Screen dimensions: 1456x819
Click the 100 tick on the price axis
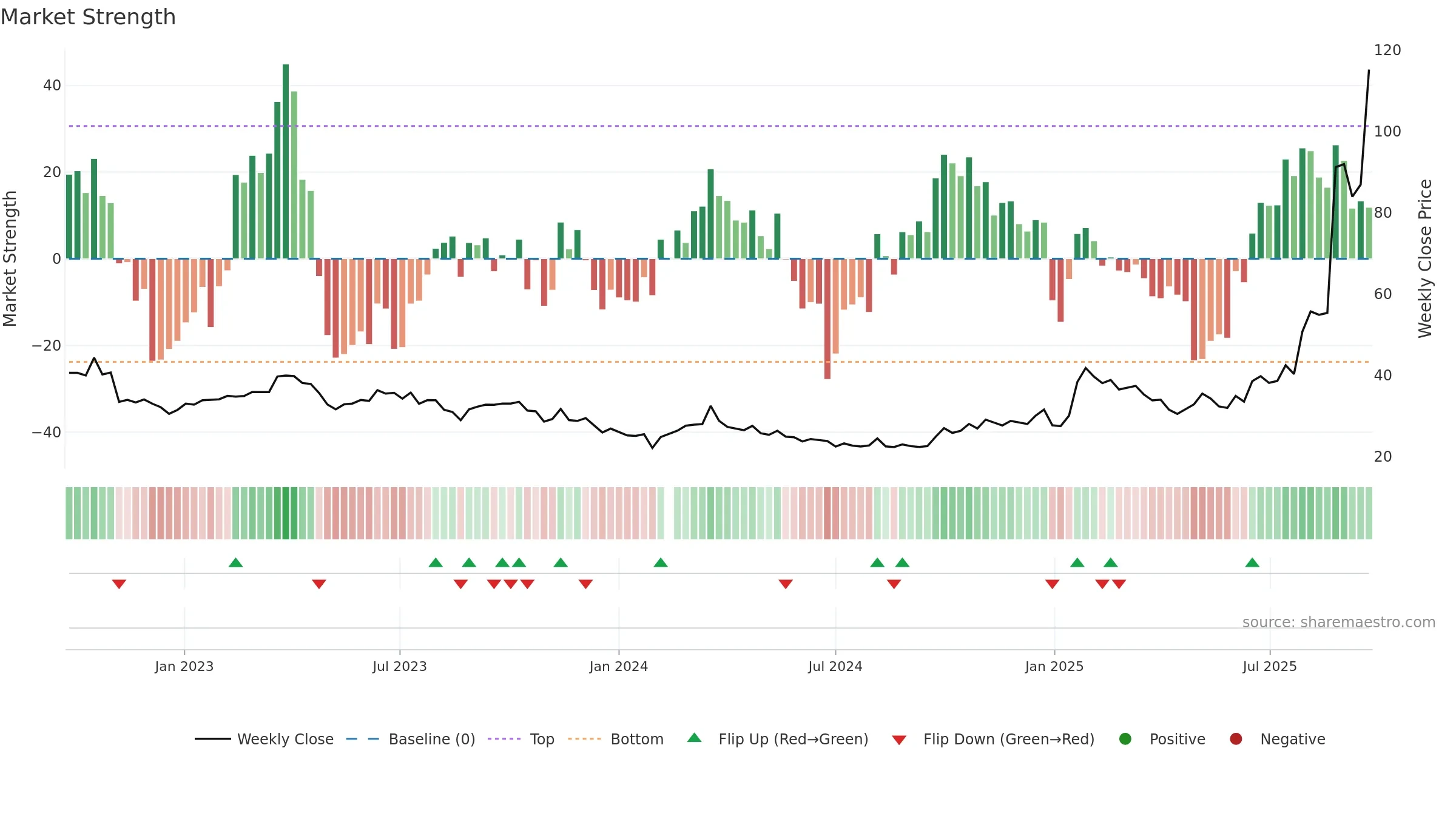[1387, 132]
